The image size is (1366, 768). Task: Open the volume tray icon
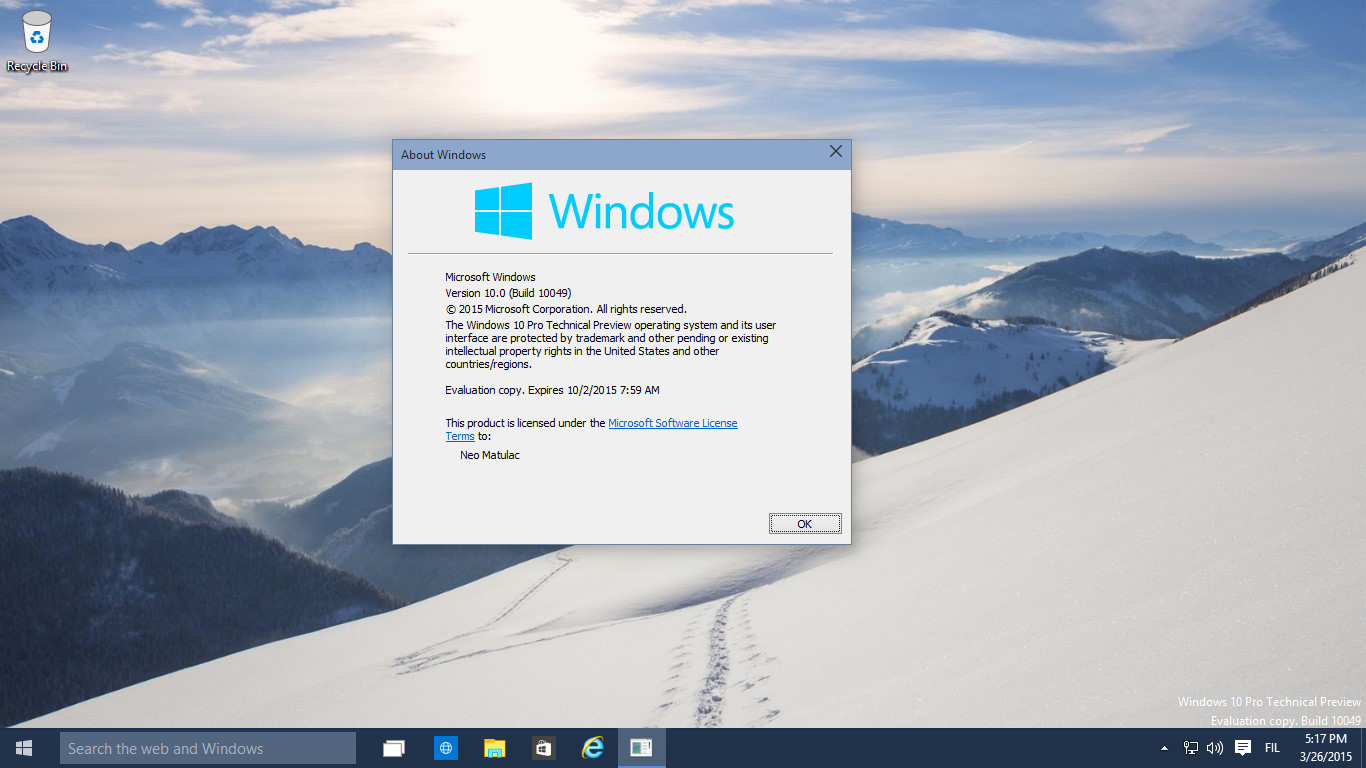(x=1215, y=748)
